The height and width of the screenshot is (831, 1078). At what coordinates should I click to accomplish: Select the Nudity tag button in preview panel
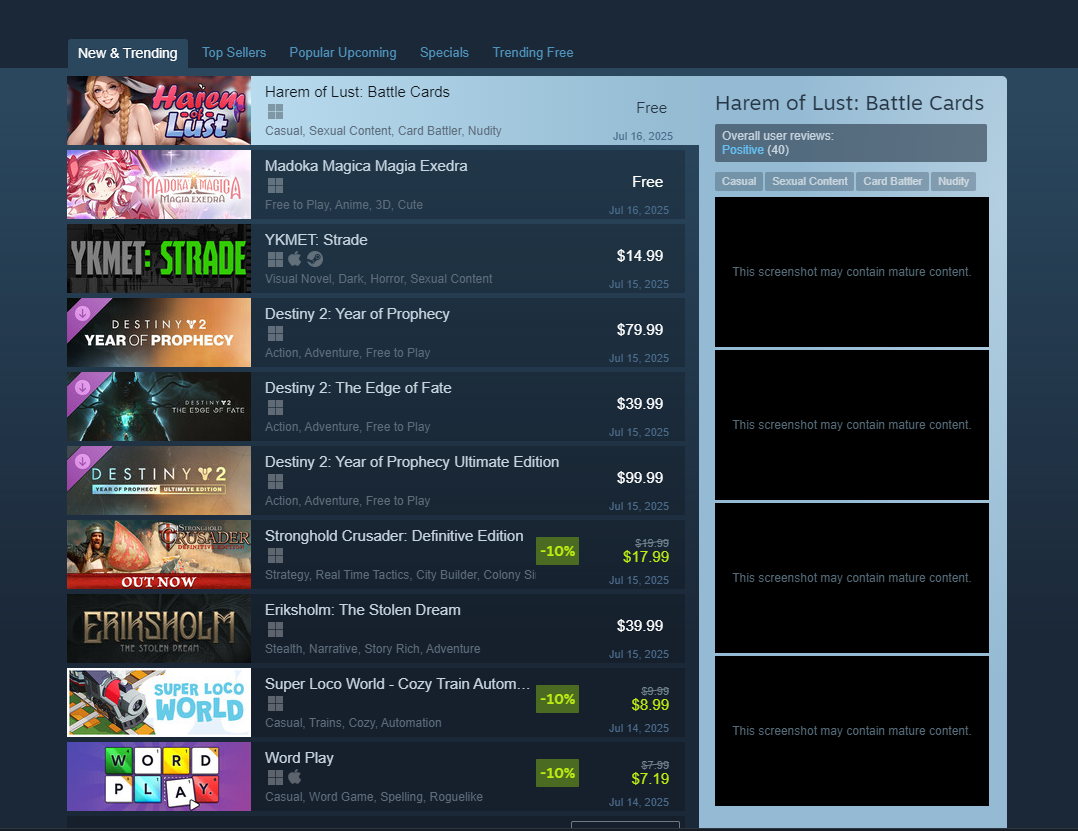[x=953, y=181]
